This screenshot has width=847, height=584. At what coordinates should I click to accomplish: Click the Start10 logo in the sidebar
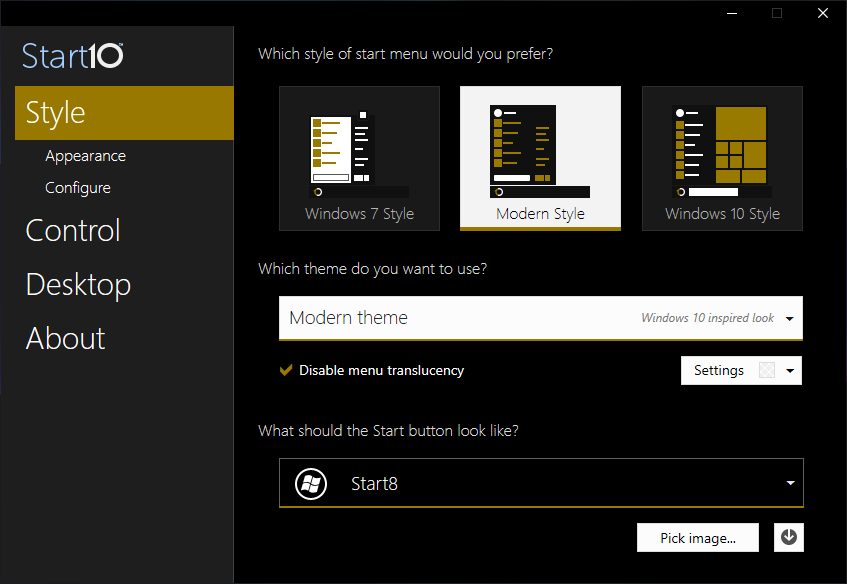click(72, 56)
